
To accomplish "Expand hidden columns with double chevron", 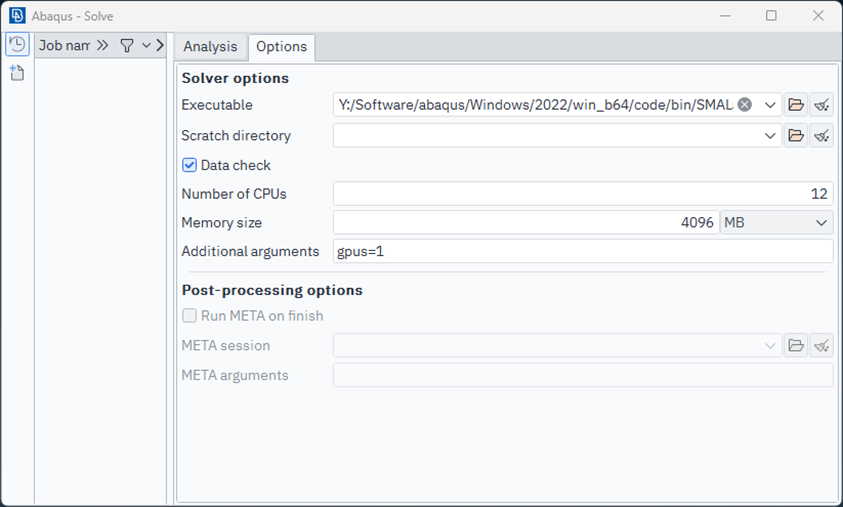I will tap(102, 46).
